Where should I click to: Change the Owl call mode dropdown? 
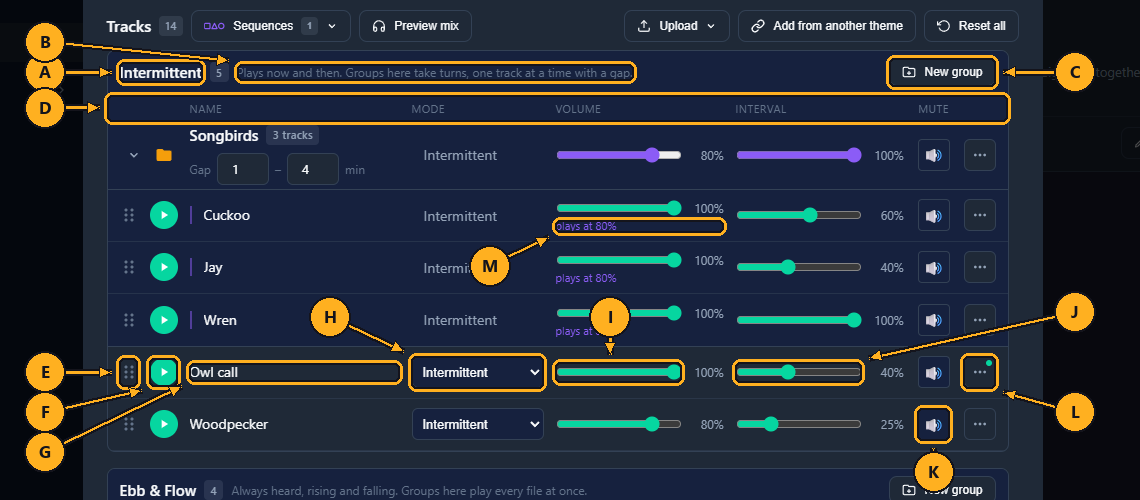pos(478,372)
